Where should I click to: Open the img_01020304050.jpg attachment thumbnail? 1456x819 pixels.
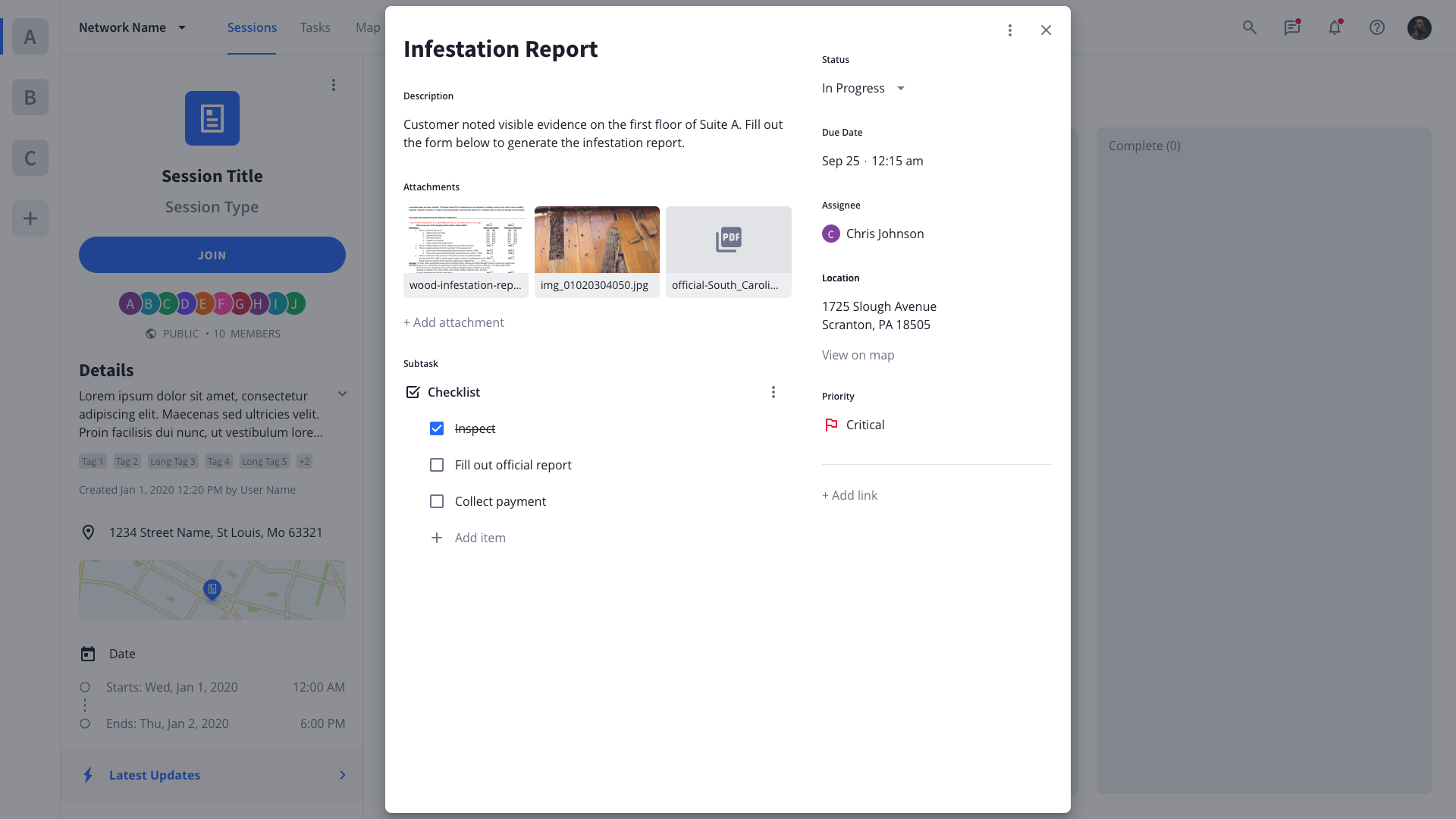pyautogui.click(x=597, y=240)
